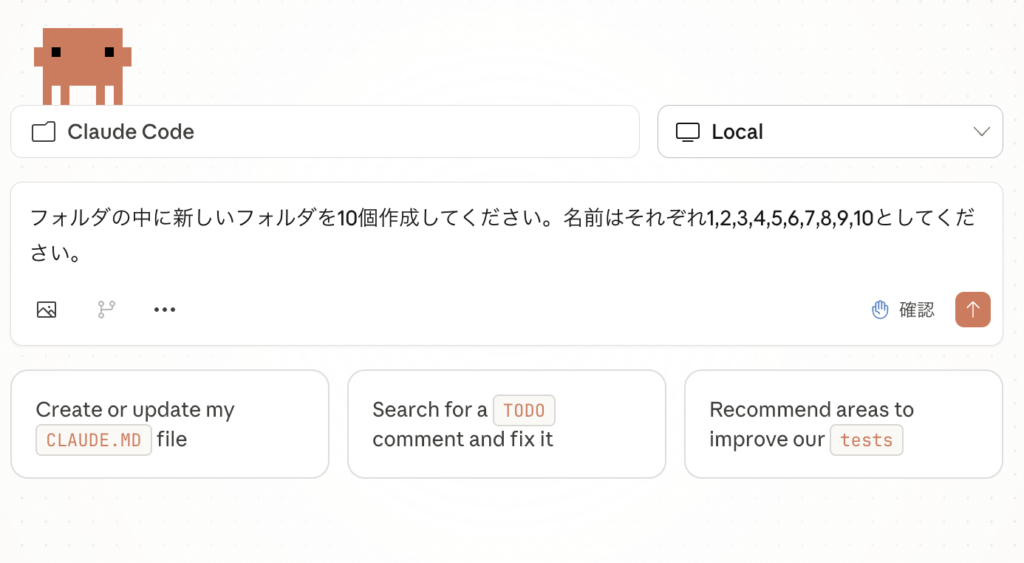This screenshot has width=1024, height=563.
Task: Click the monitor icon next to Local
Action: 687,132
